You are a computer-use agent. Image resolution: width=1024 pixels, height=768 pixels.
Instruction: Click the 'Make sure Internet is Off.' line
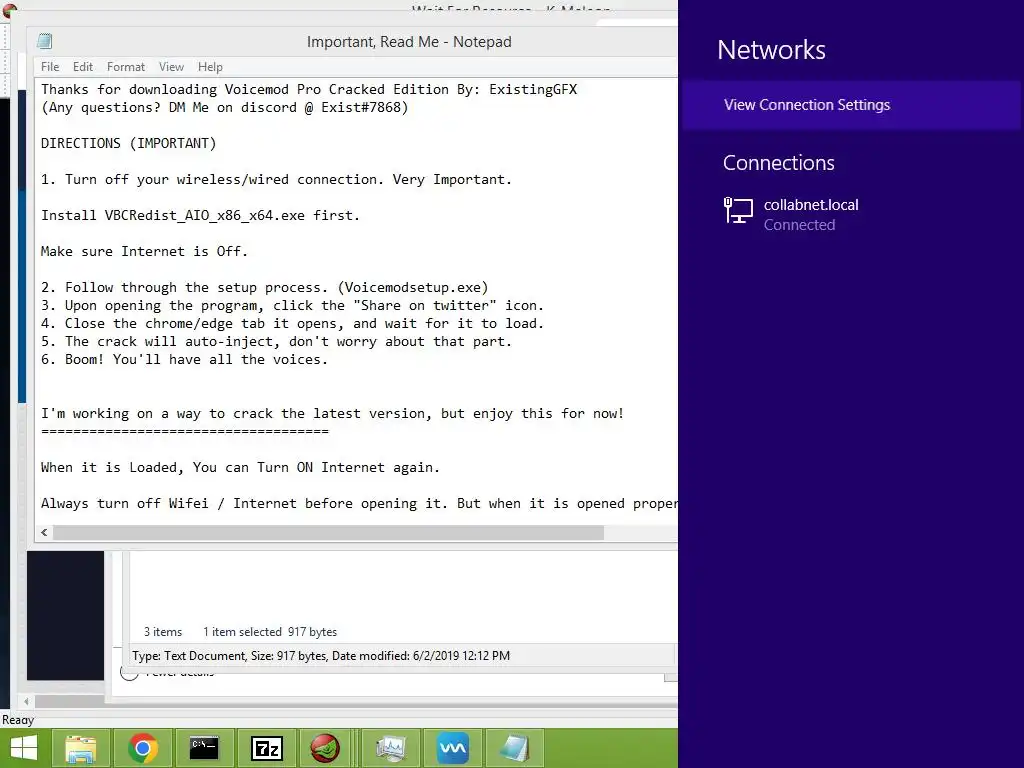(x=144, y=251)
